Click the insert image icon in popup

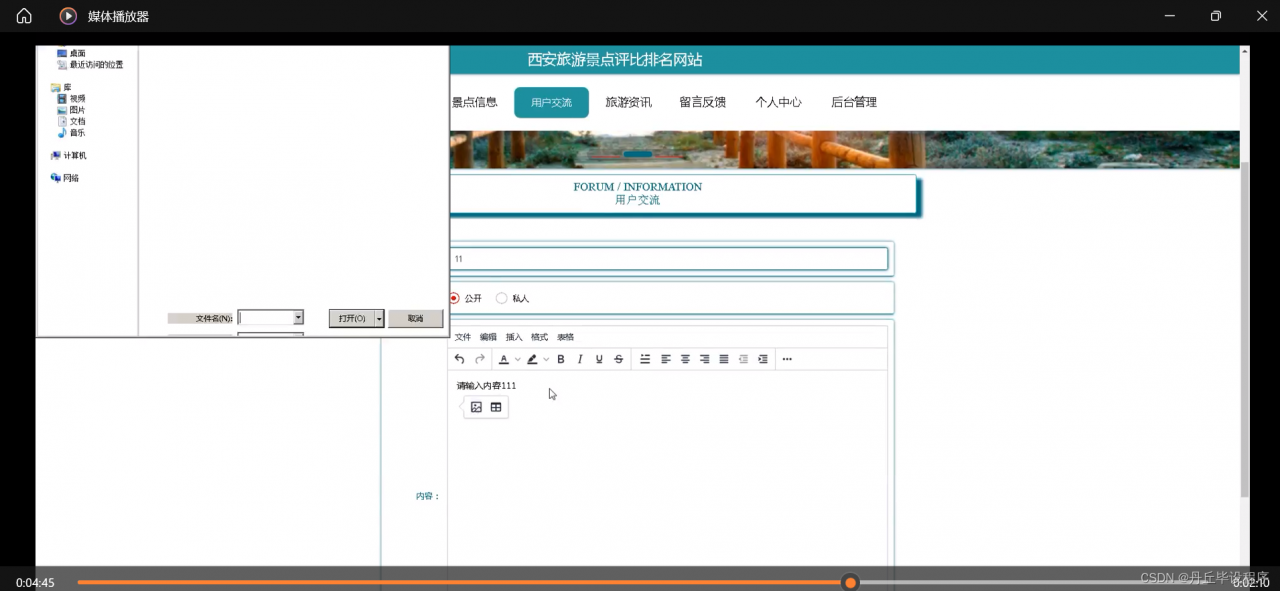point(476,407)
